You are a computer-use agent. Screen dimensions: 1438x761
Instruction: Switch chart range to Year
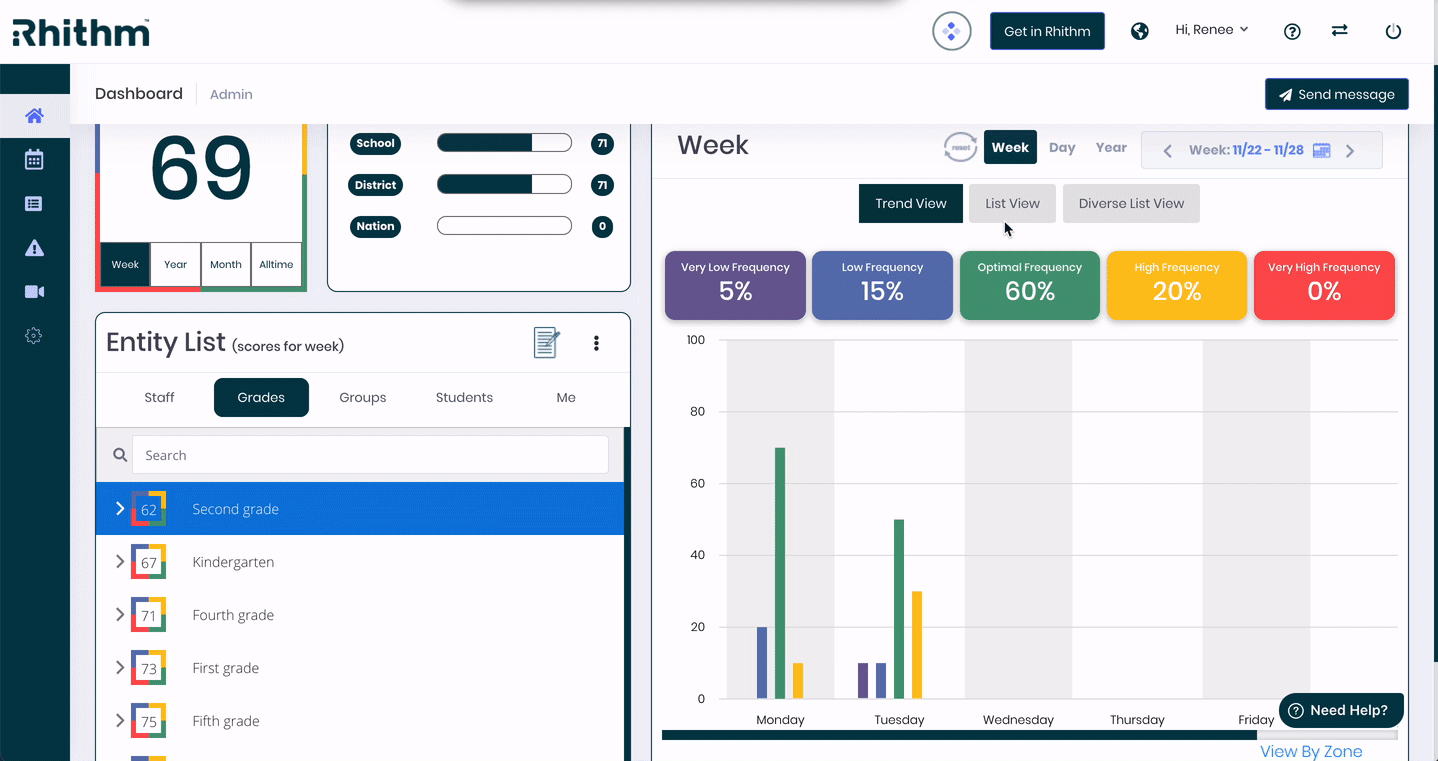pos(1111,147)
